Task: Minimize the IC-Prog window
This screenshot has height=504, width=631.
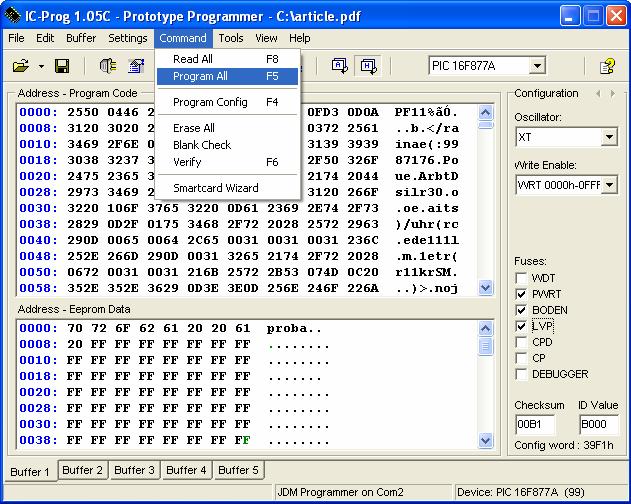Action: click(569, 17)
